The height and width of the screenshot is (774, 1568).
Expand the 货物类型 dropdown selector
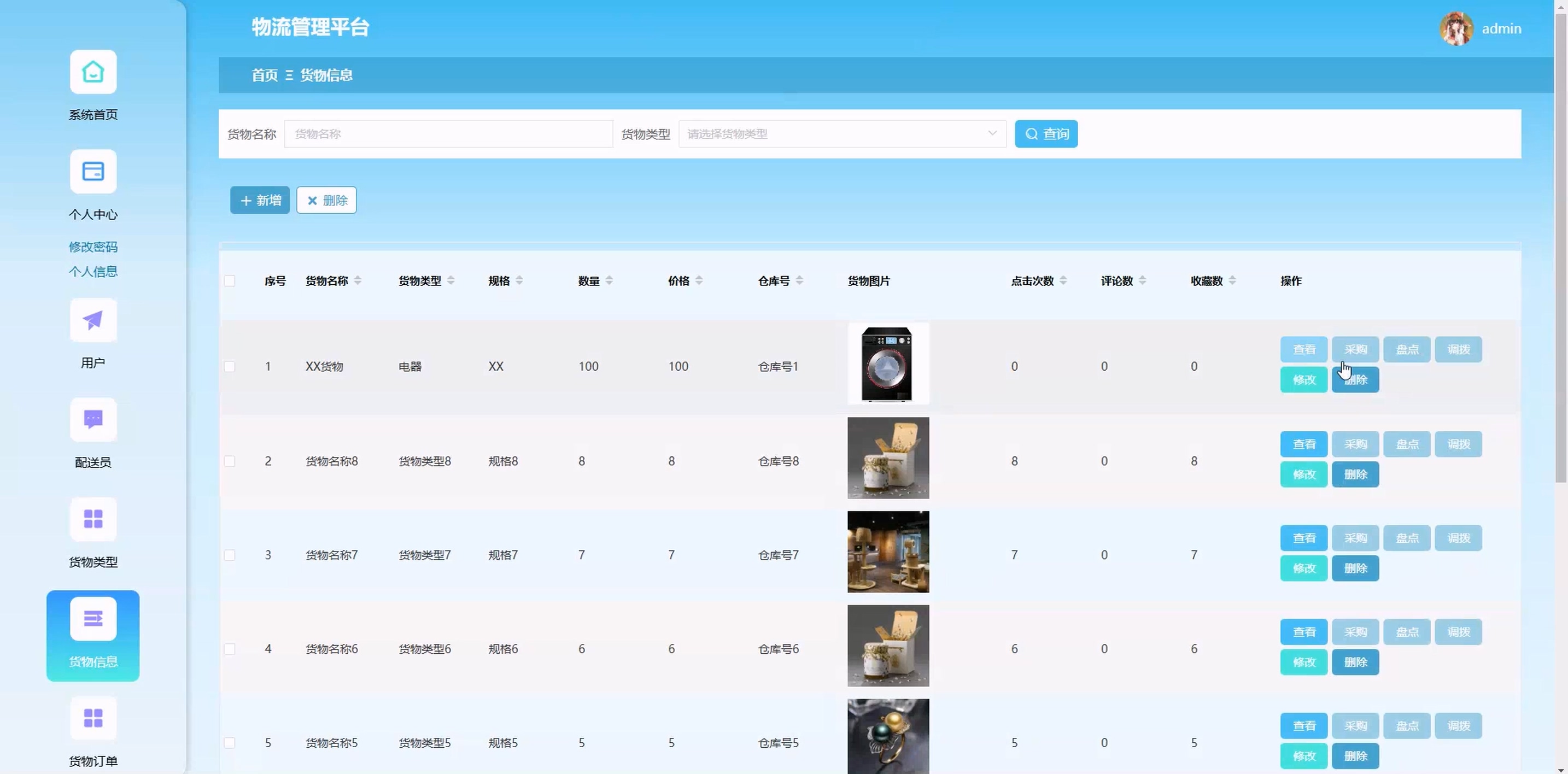[842, 134]
